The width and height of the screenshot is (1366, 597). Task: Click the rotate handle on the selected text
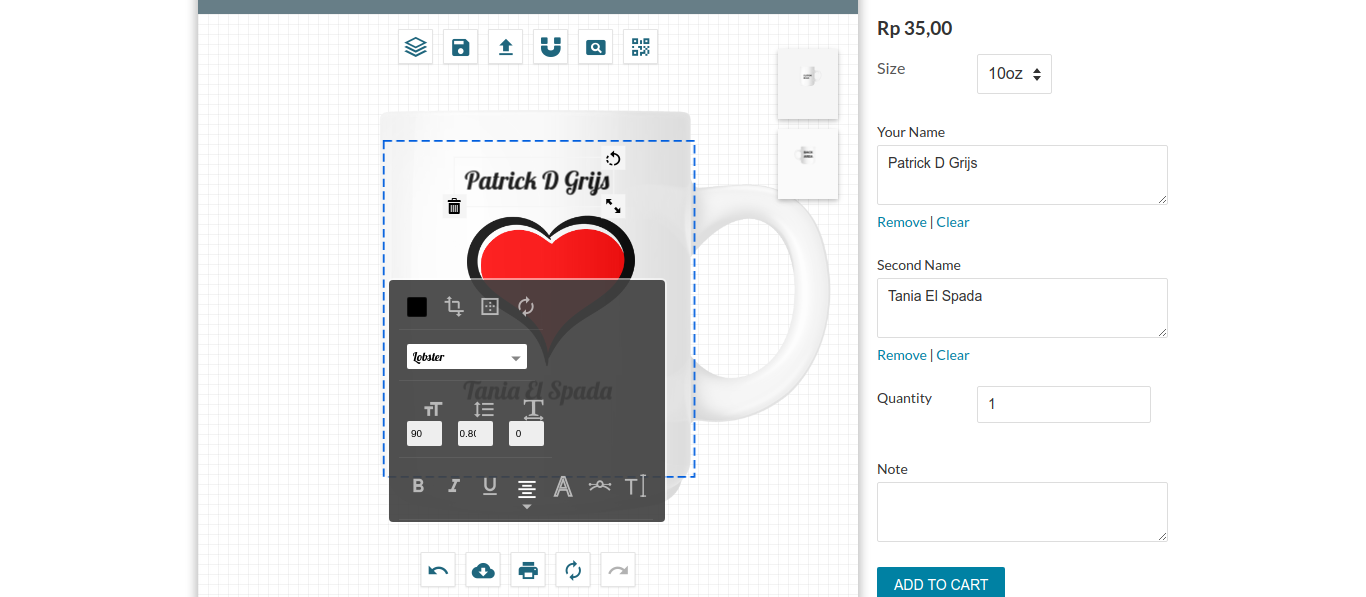(x=613, y=158)
